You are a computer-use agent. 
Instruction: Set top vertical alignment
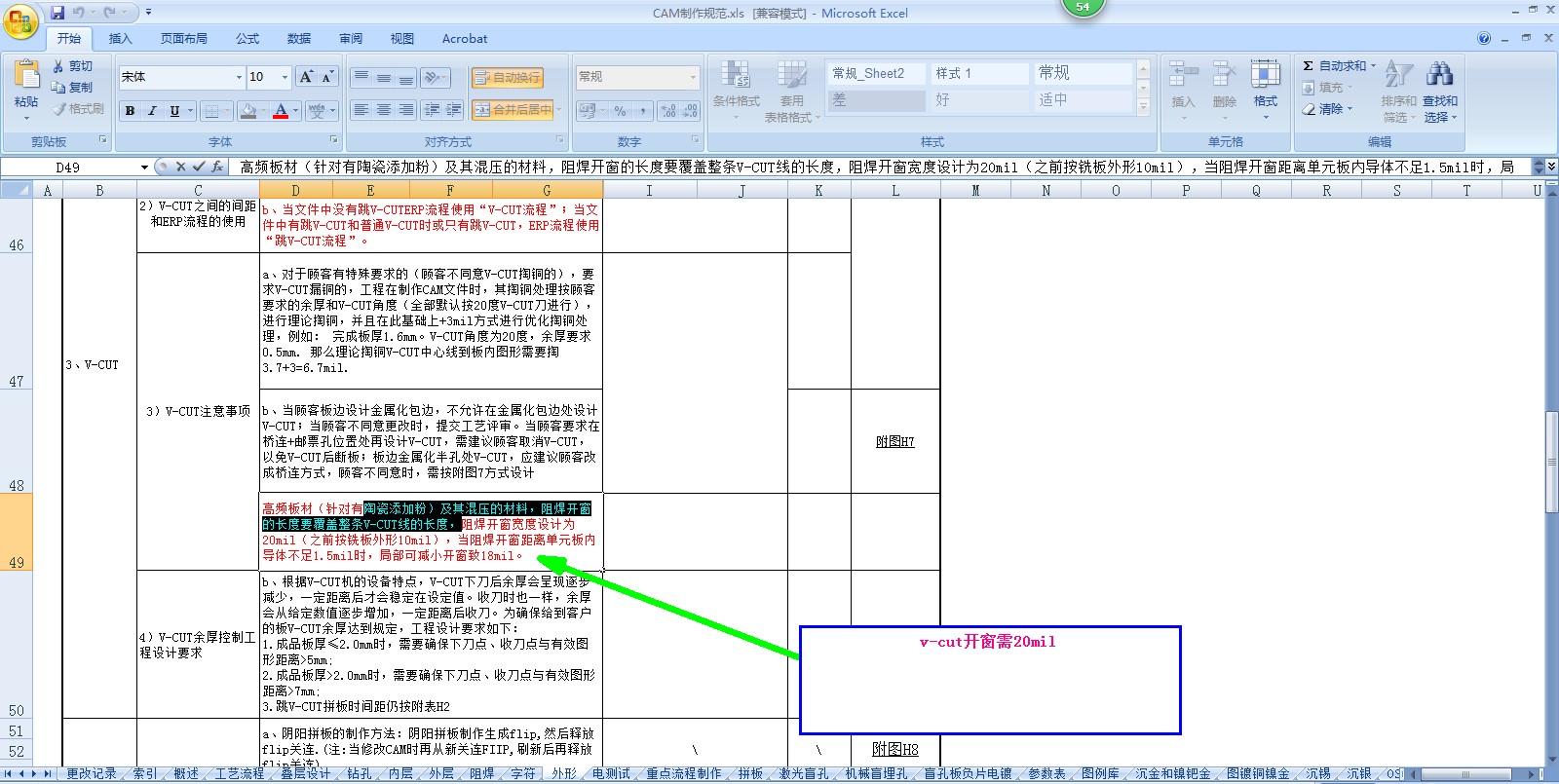361,78
